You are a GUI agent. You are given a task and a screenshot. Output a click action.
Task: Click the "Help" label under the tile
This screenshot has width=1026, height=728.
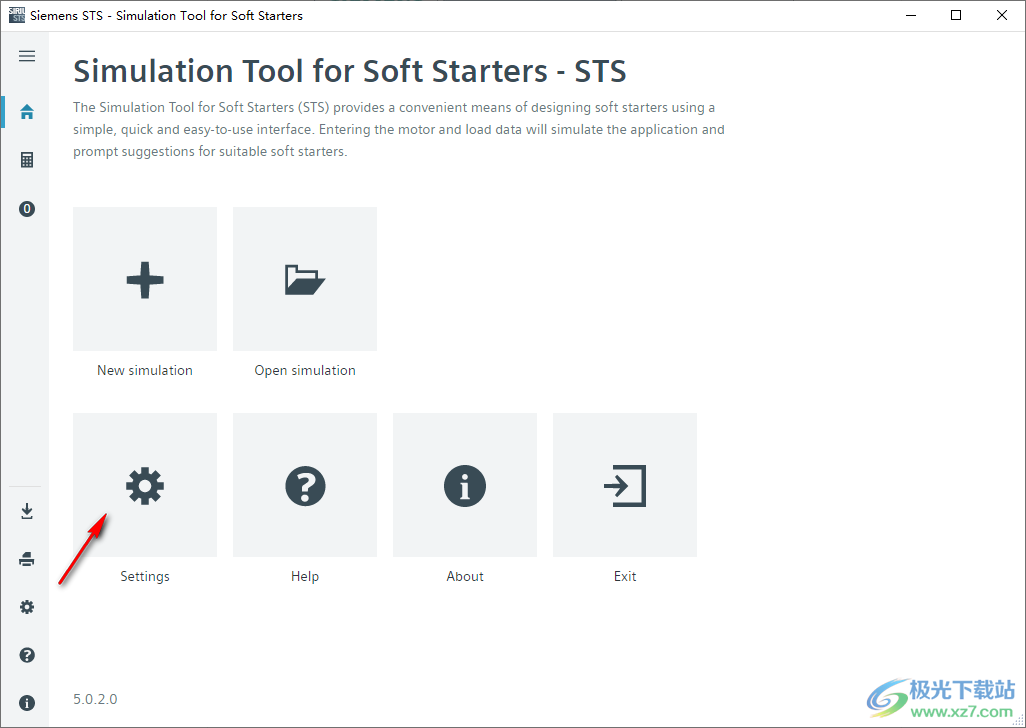(x=305, y=576)
